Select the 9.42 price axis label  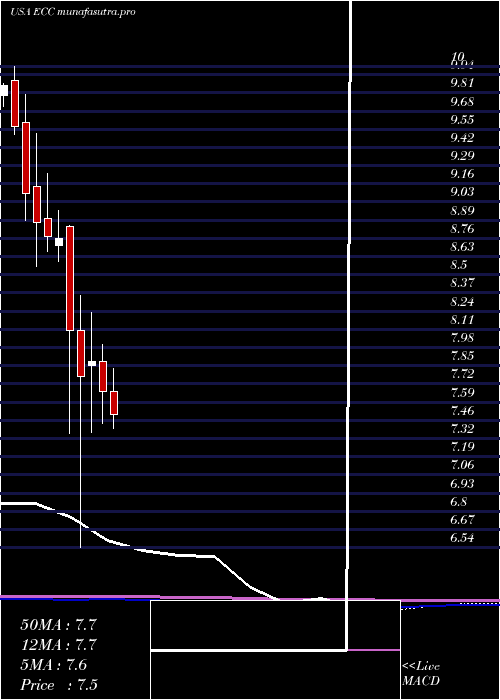click(462, 138)
